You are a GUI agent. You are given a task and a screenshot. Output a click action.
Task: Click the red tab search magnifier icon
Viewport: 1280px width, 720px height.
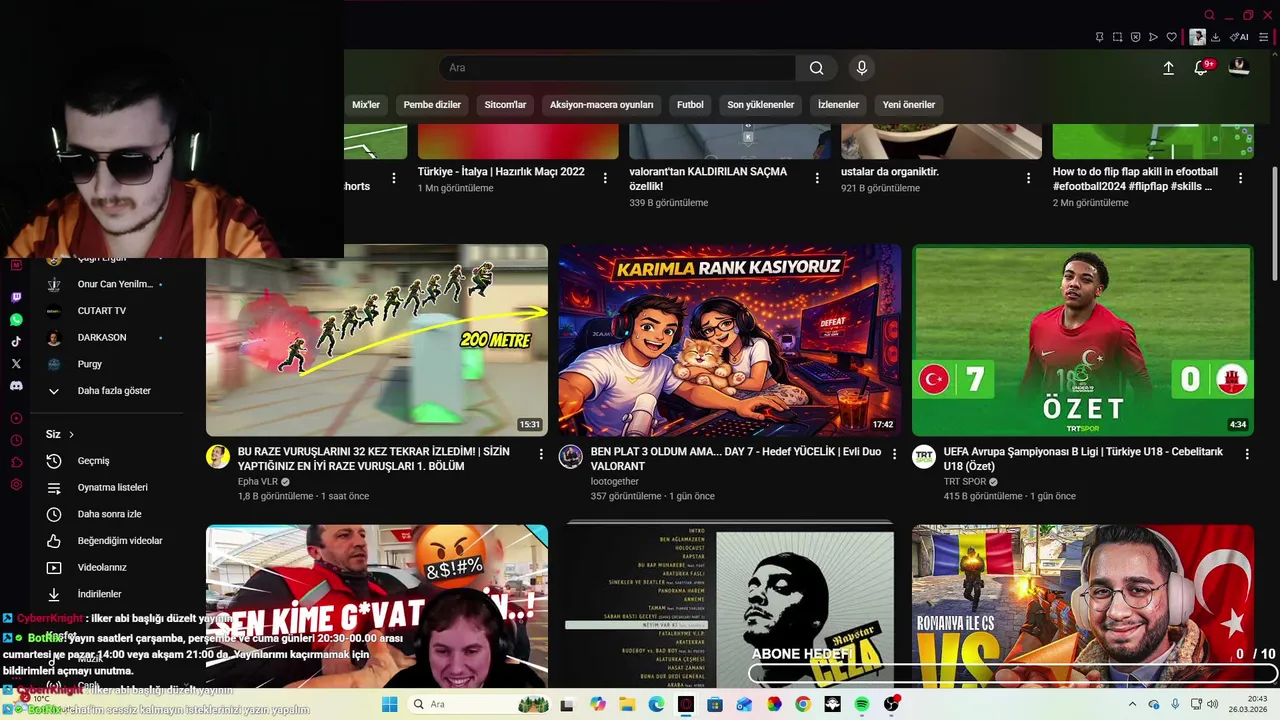(x=1209, y=15)
